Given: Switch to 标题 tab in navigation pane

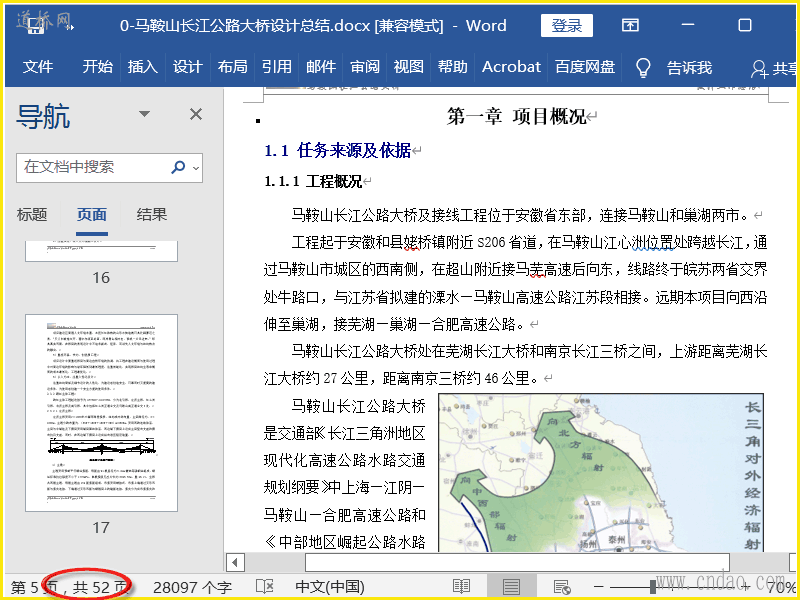Looking at the screenshot, I should 32,214.
